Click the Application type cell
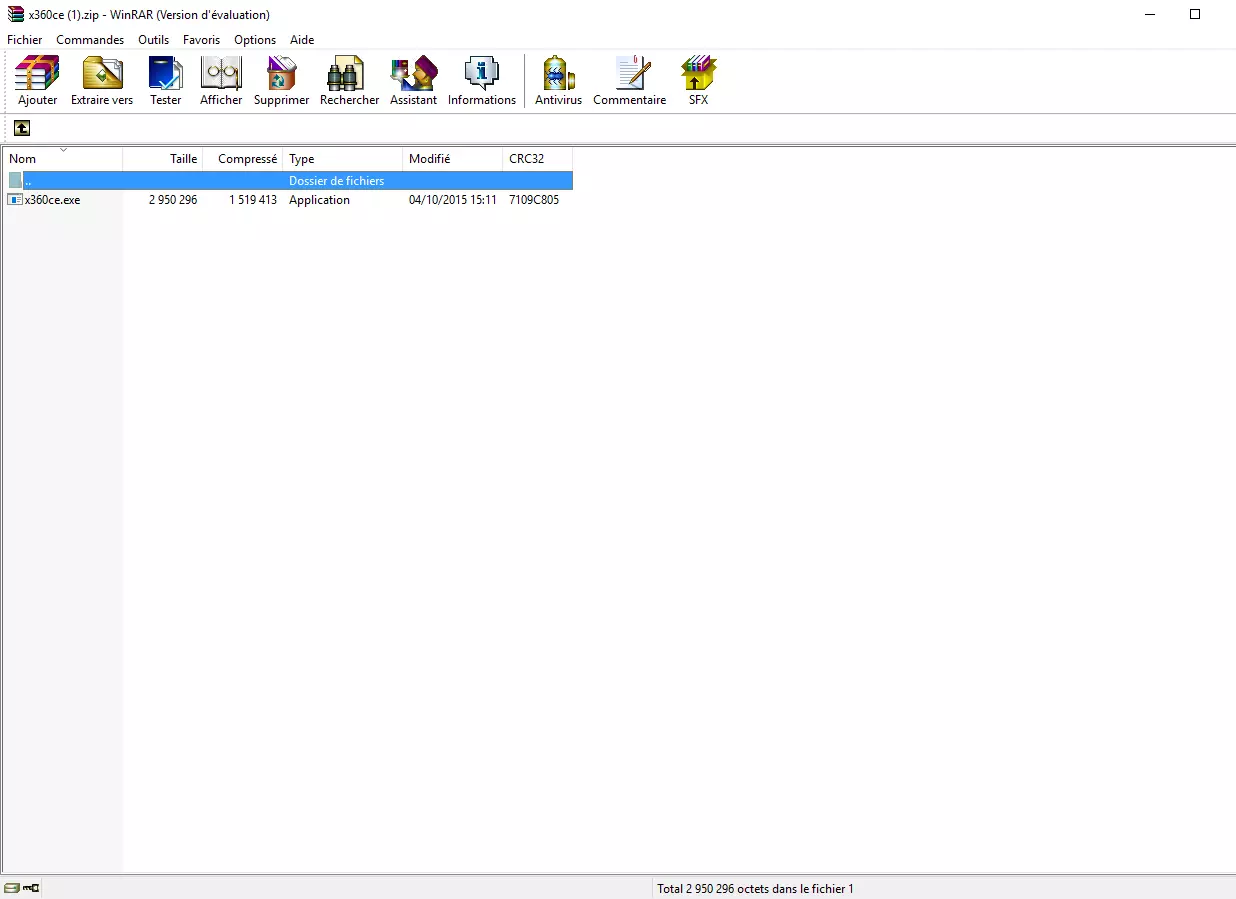 (x=319, y=200)
